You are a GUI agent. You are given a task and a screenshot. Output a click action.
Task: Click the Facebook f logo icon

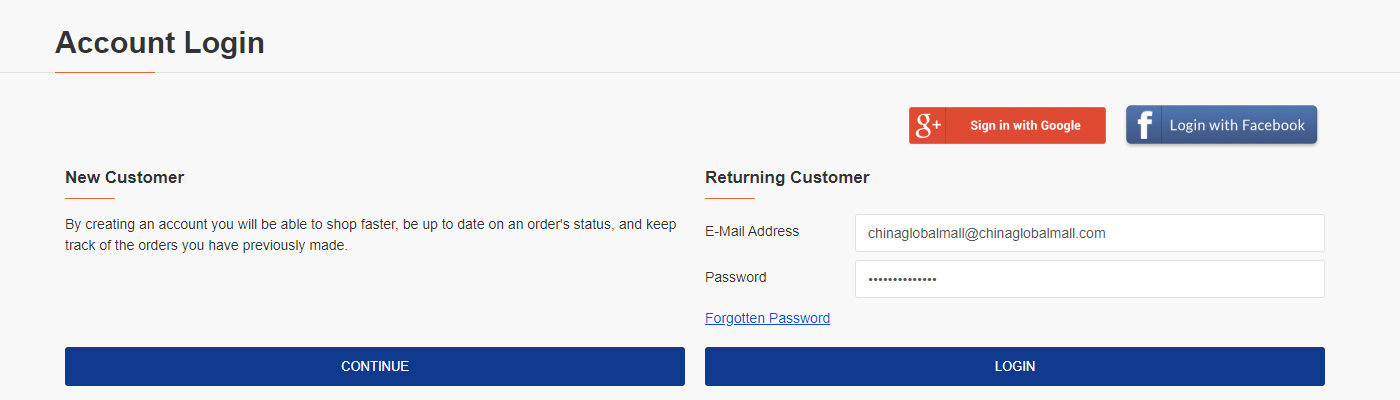(x=1144, y=125)
